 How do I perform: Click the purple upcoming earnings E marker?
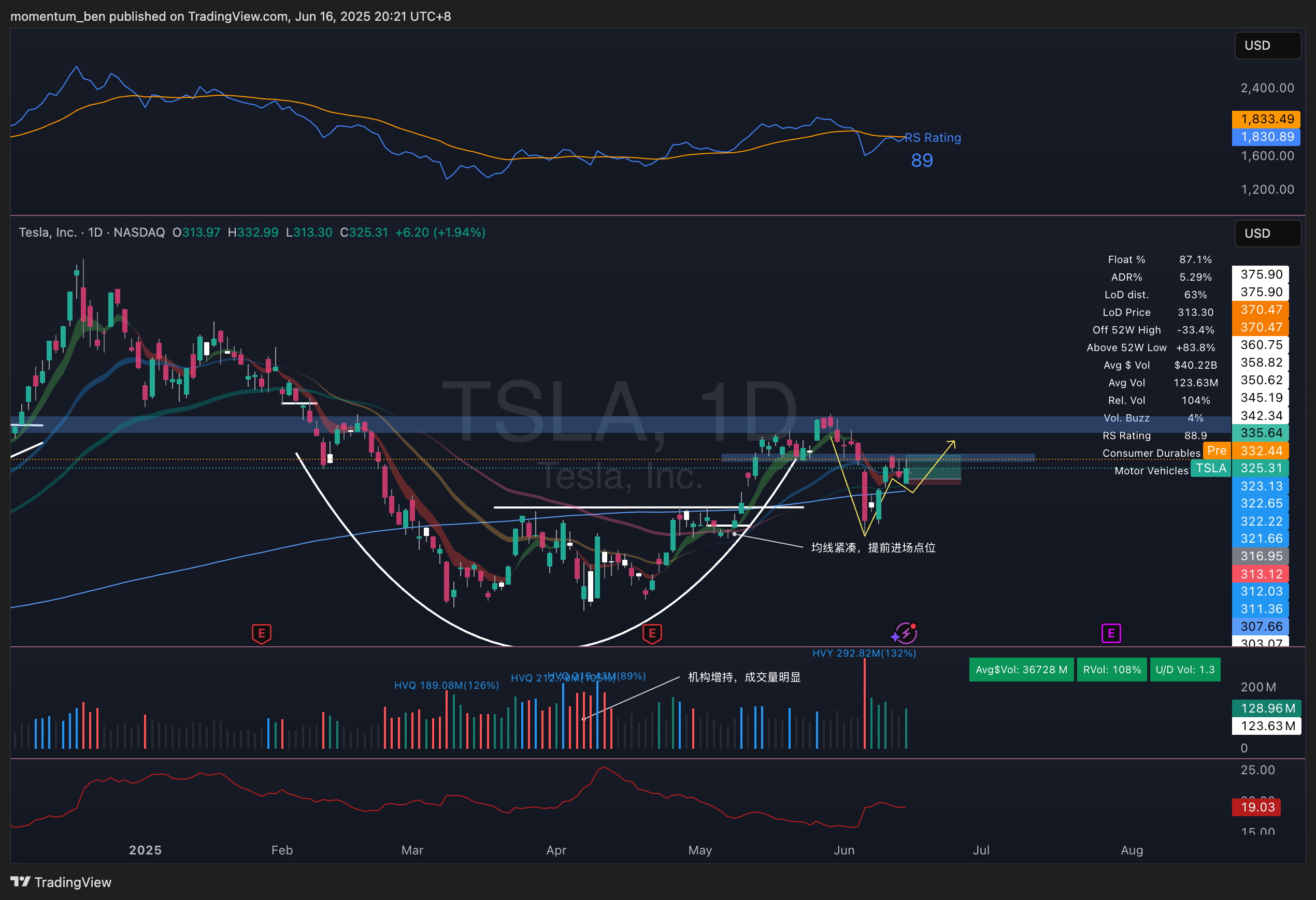point(1110,633)
